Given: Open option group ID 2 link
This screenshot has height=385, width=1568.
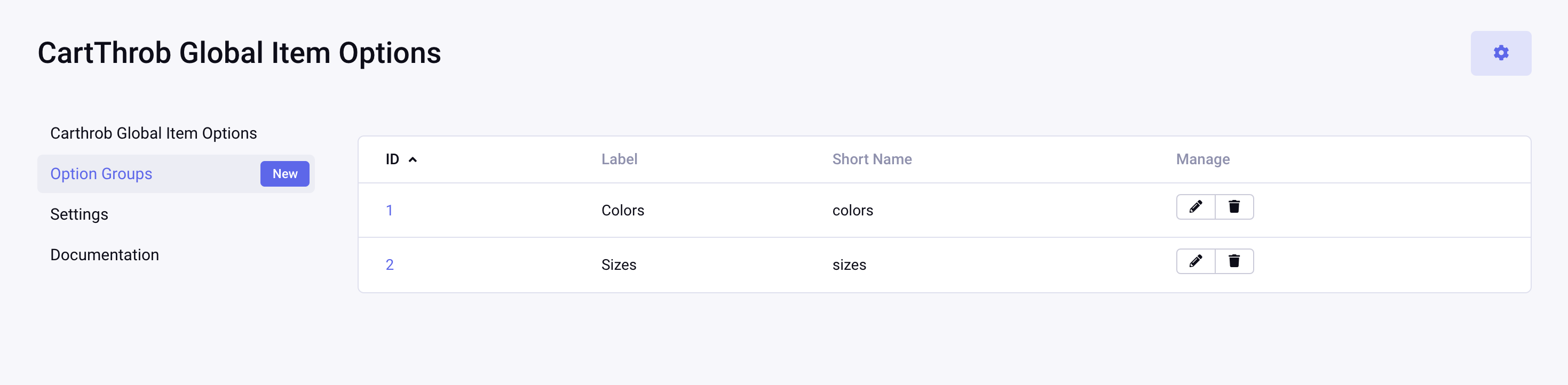Looking at the screenshot, I should [x=390, y=264].
